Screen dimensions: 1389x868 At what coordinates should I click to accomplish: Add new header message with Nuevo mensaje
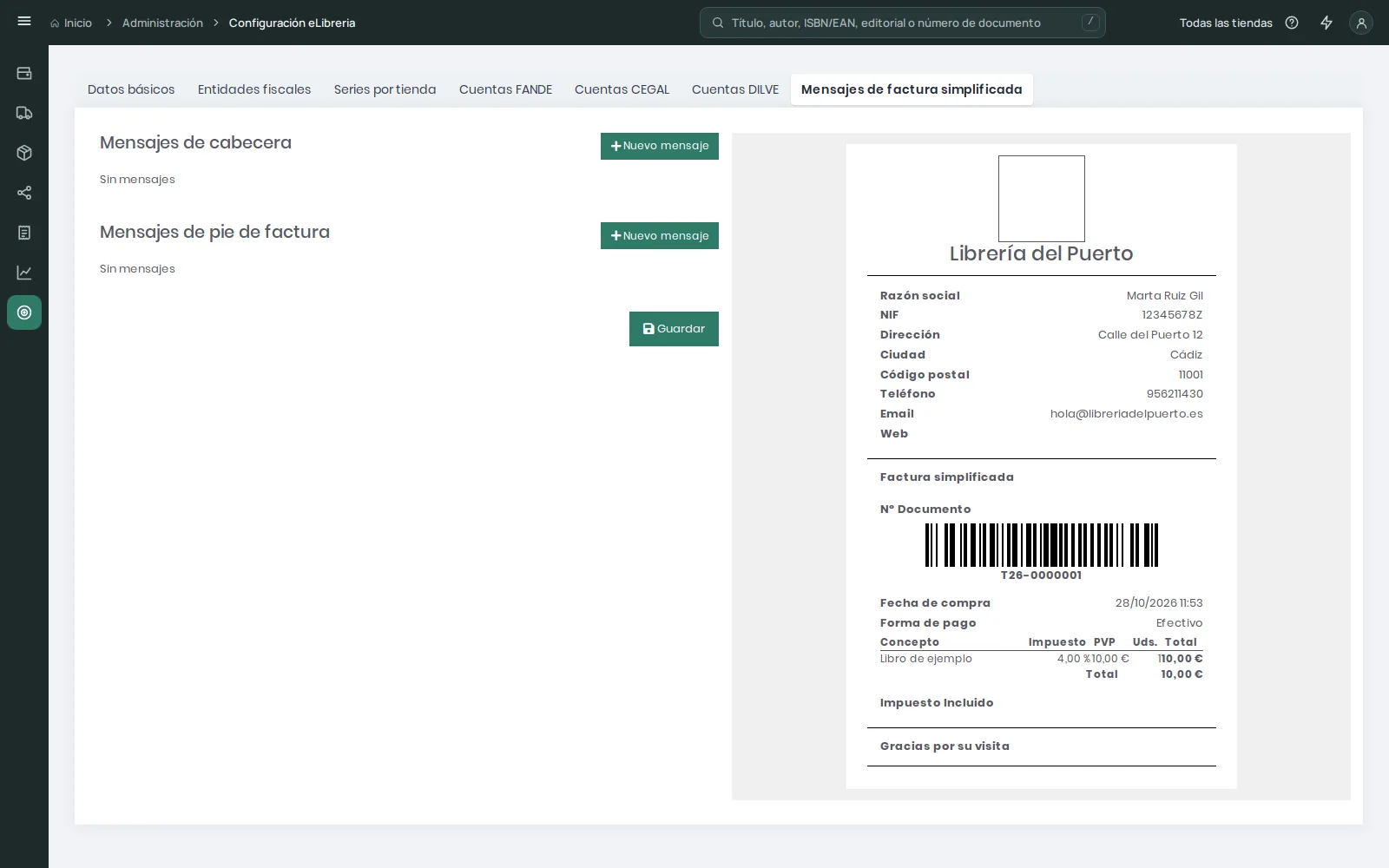pos(660,146)
